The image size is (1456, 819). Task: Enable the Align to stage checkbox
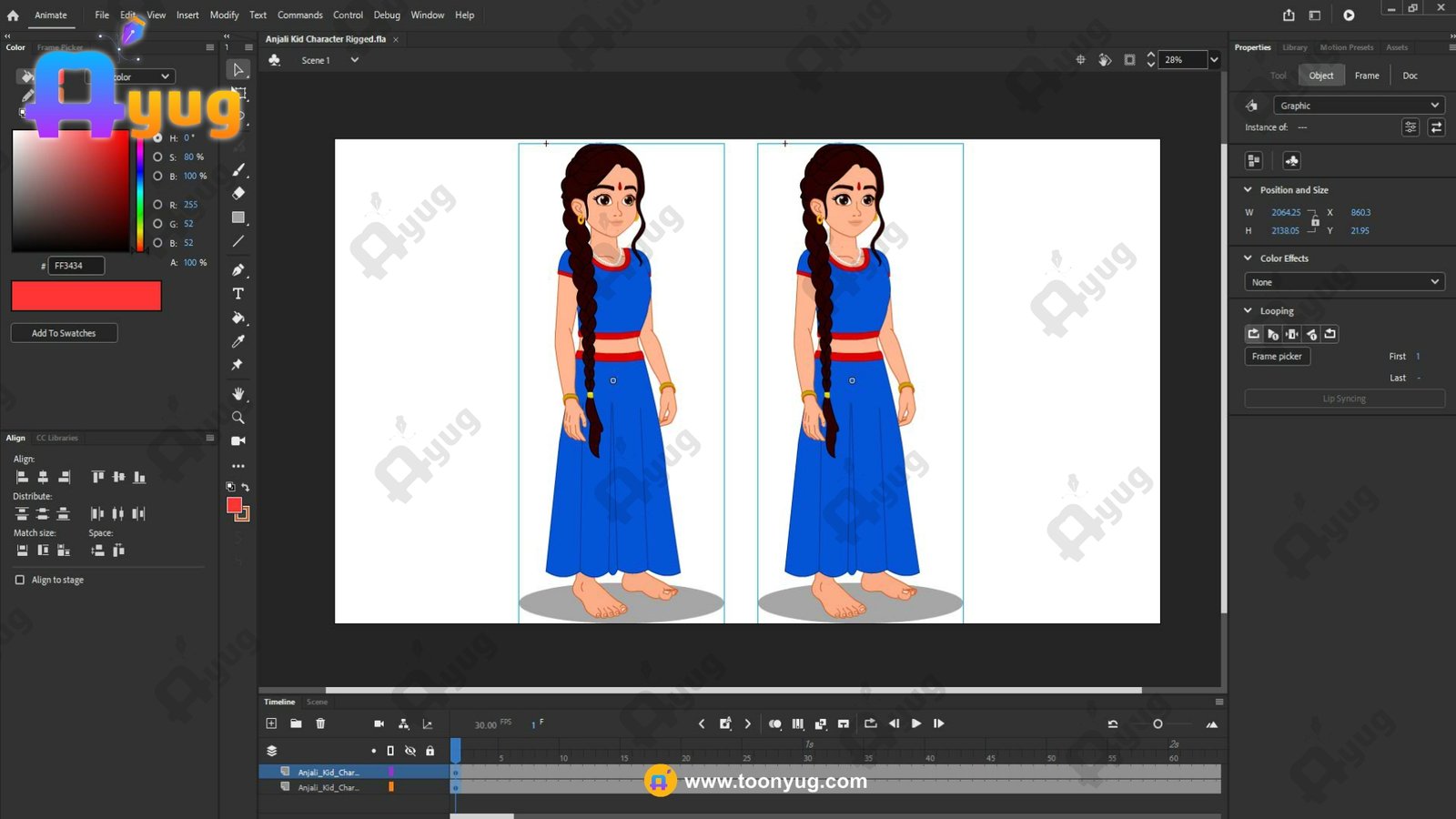[x=20, y=580]
